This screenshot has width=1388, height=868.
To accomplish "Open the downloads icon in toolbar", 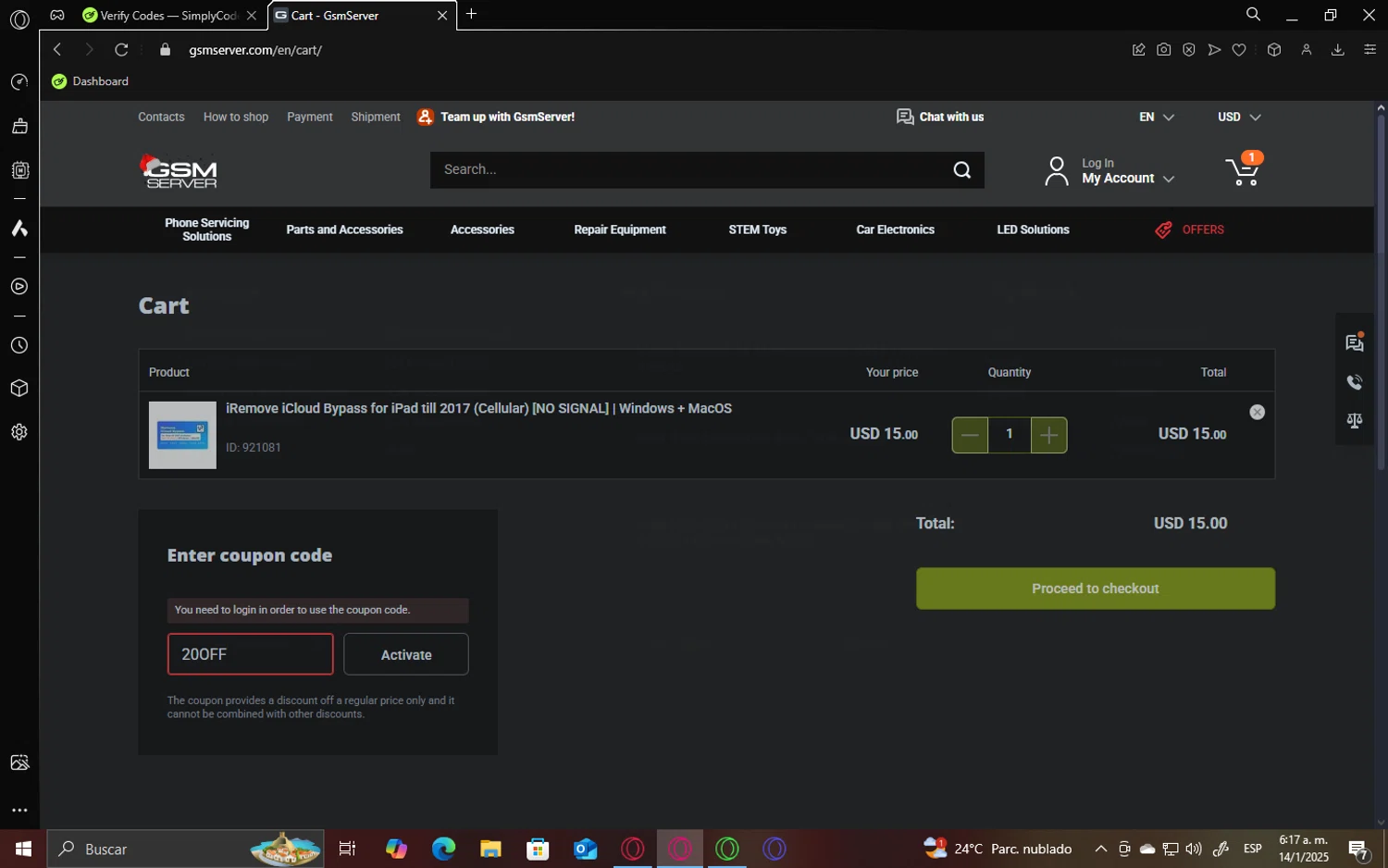I will (1337, 50).
